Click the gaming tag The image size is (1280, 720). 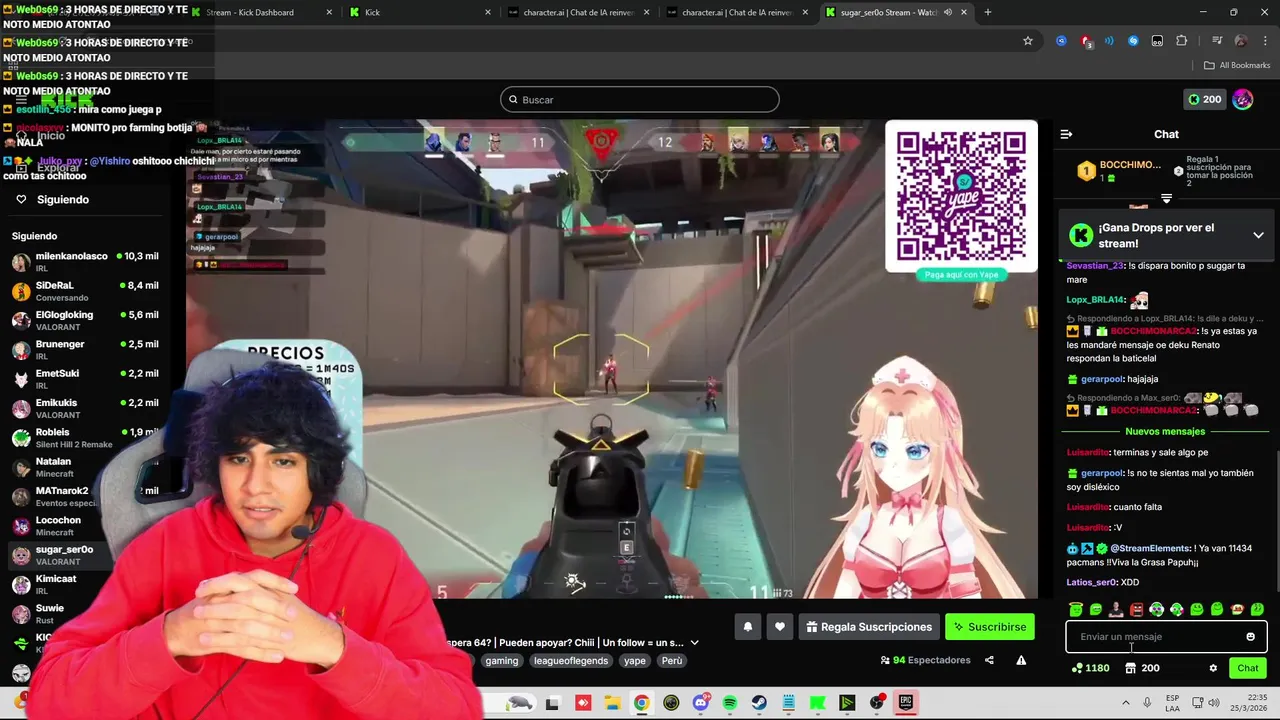pos(502,661)
